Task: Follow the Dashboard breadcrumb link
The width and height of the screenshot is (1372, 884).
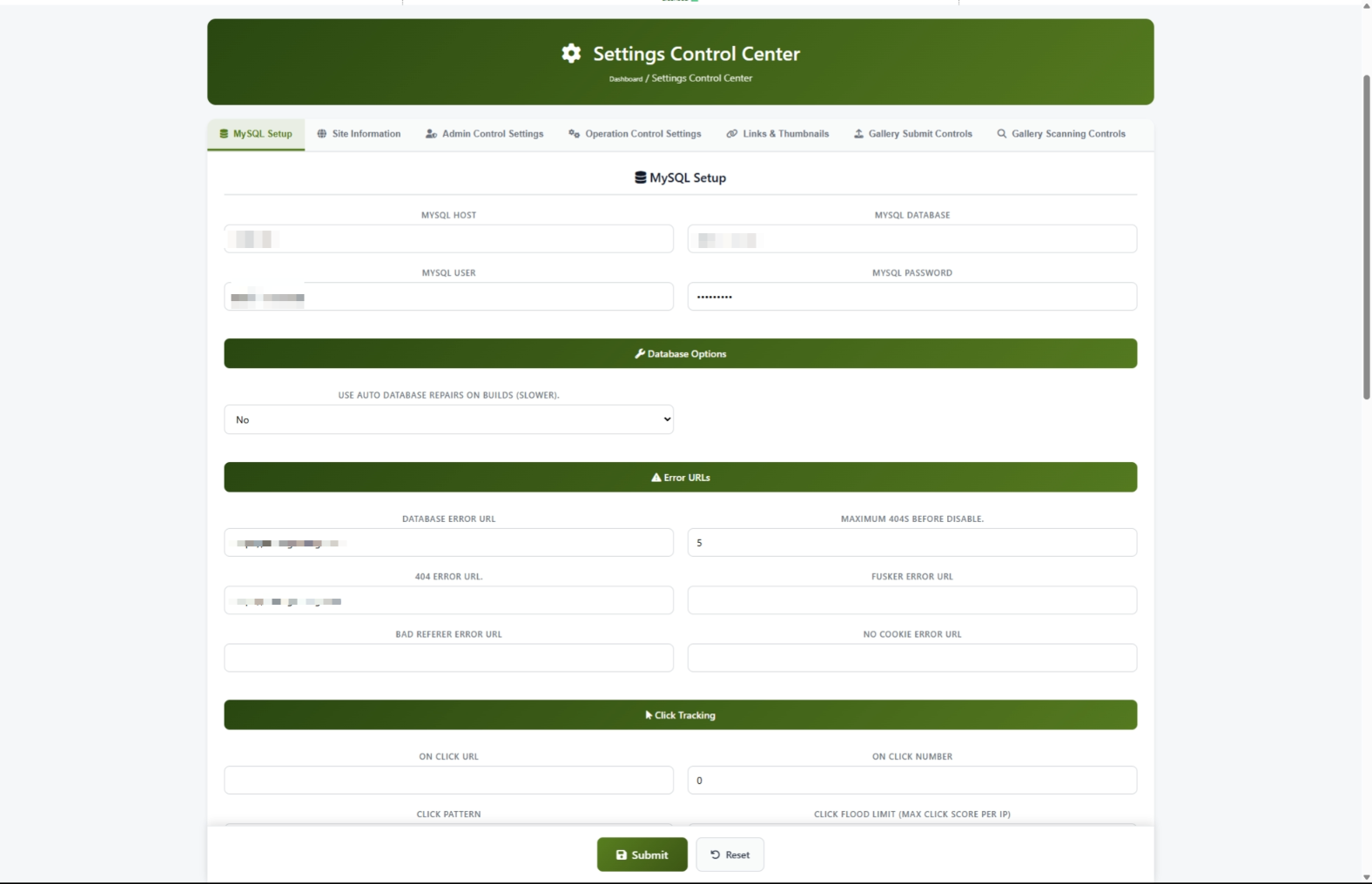Action: (x=625, y=79)
